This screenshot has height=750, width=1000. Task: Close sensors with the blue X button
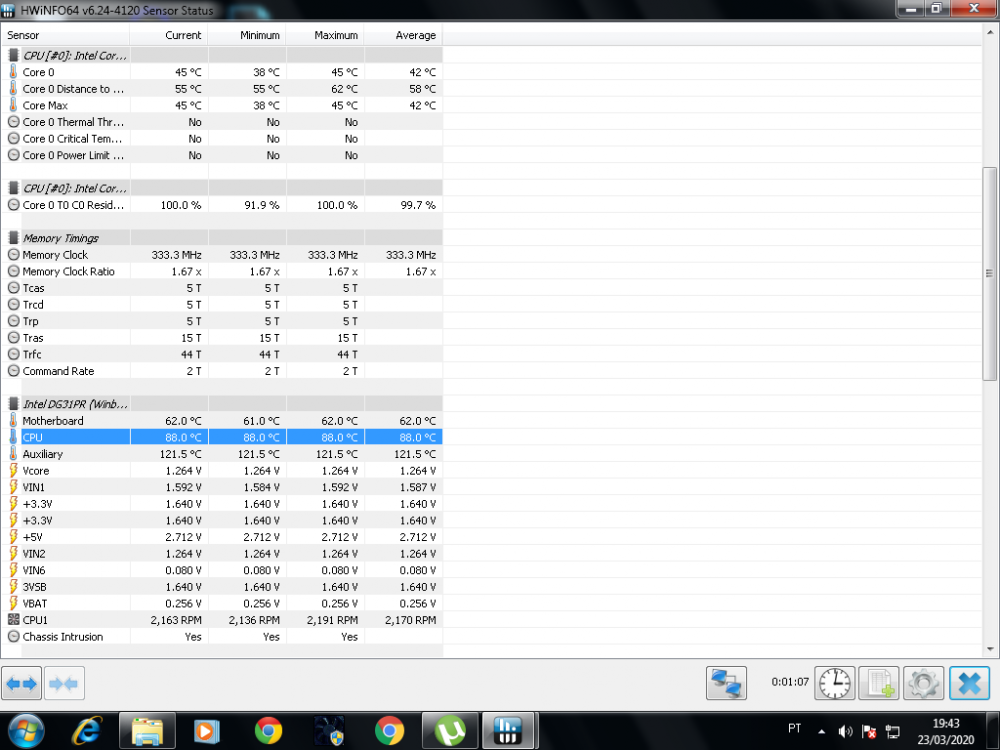click(968, 683)
